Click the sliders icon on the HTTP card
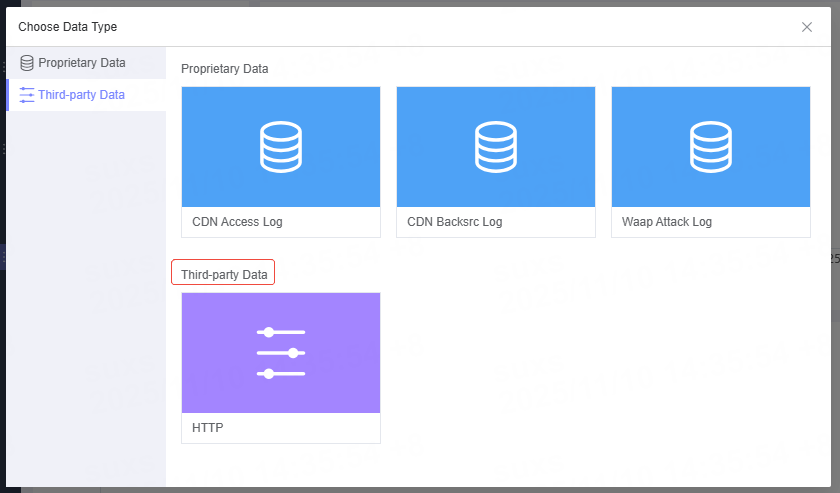Image resolution: width=840 pixels, height=493 pixels. (281, 352)
